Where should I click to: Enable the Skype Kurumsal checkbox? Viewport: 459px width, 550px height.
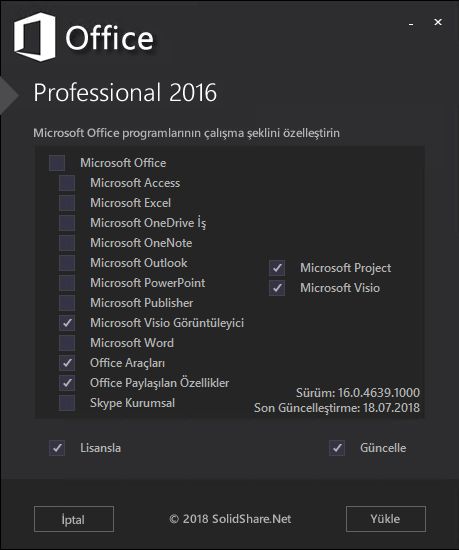(67, 403)
